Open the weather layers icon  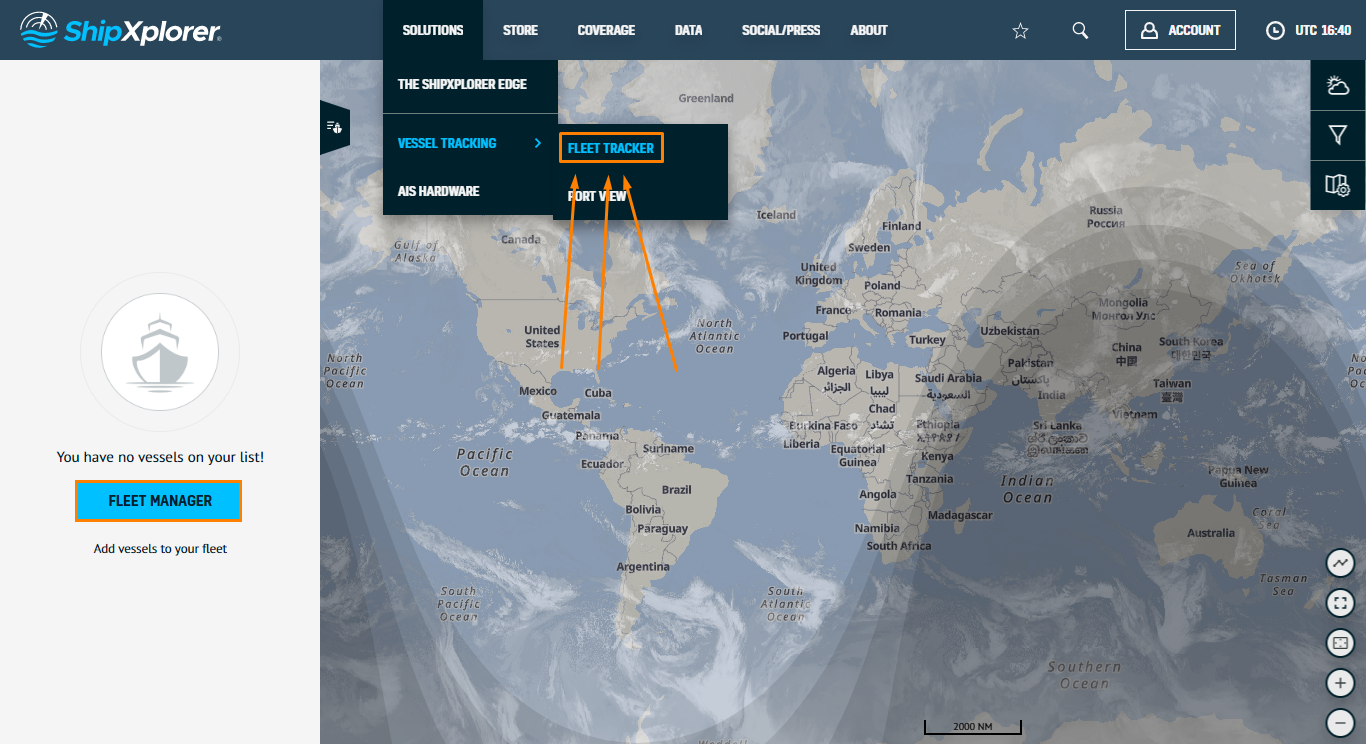1338,85
